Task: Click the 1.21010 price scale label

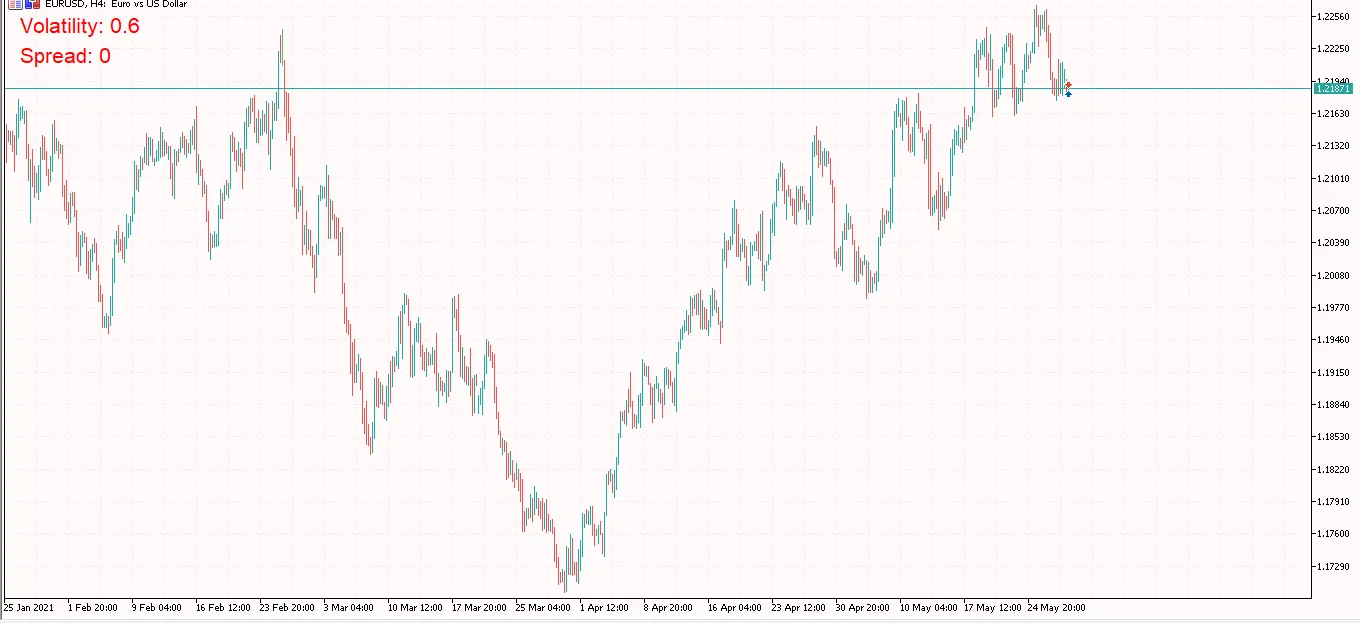Action: 1333,178
